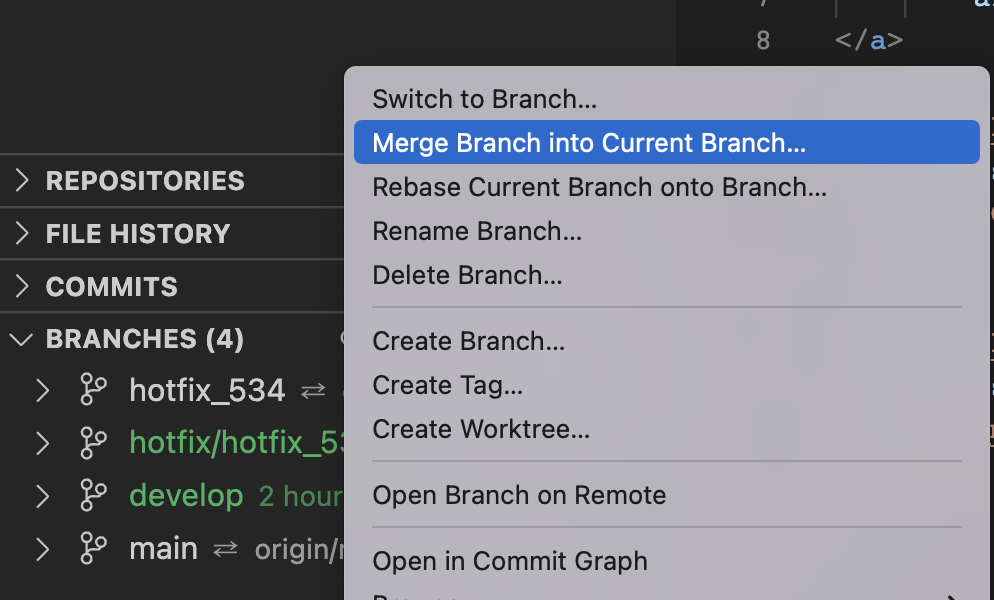This screenshot has height=600, width=994.
Task: Select Delete Branch option
Action: click(x=467, y=275)
